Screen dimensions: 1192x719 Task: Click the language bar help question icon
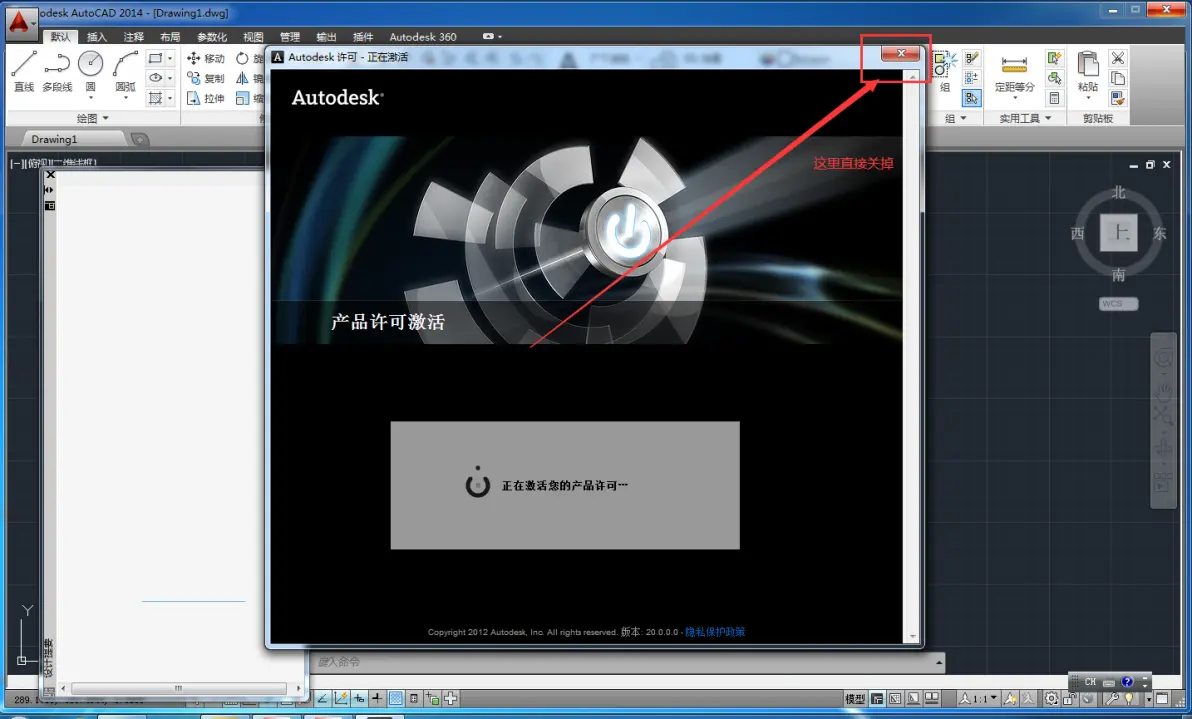click(x=1127, y=682)
